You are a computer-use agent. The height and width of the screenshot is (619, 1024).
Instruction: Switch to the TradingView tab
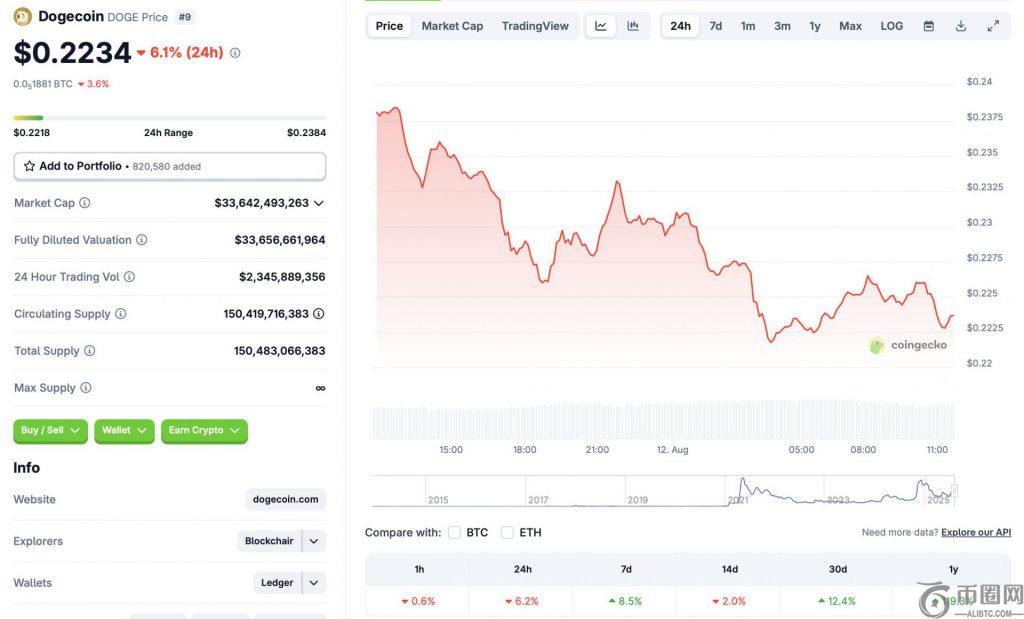535,26
